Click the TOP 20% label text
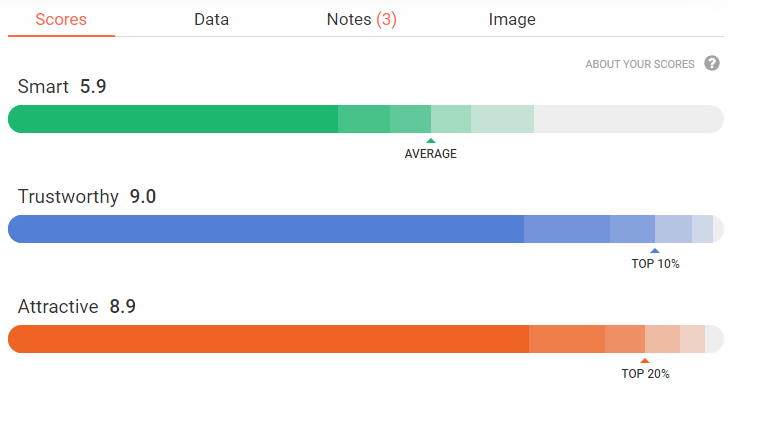 (x=645, y=374)
